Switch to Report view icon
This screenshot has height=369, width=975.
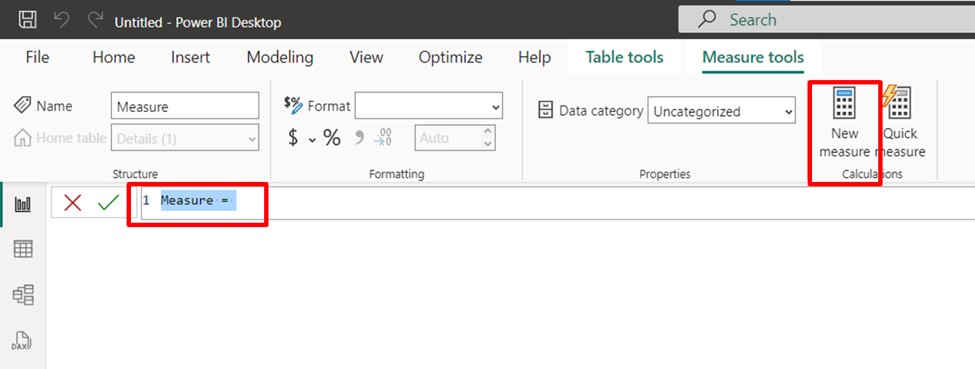coord(23,204)
